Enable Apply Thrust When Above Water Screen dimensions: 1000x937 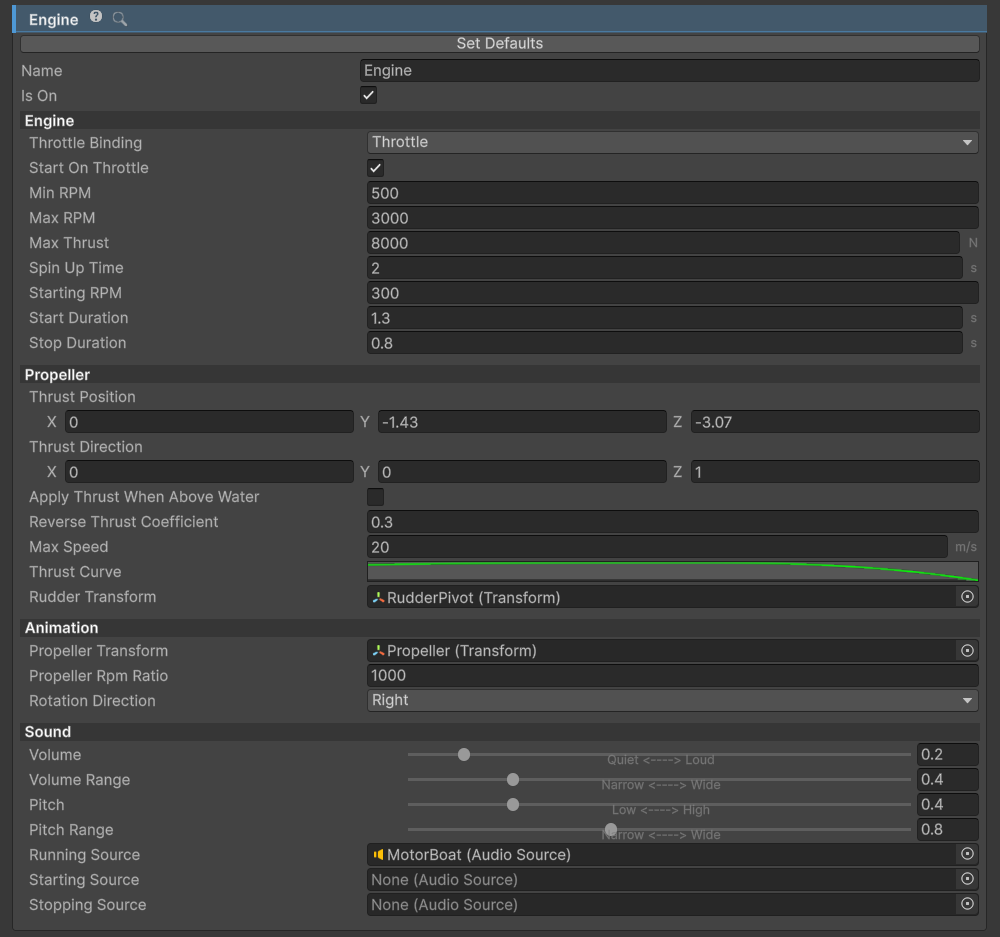(x=376, y=497)
